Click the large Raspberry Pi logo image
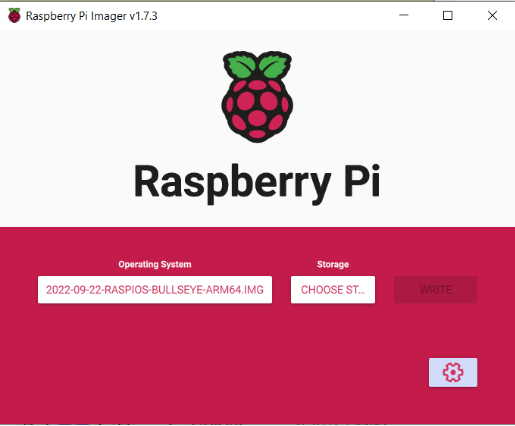Screen dimensions: 515x426 (257, 97)
